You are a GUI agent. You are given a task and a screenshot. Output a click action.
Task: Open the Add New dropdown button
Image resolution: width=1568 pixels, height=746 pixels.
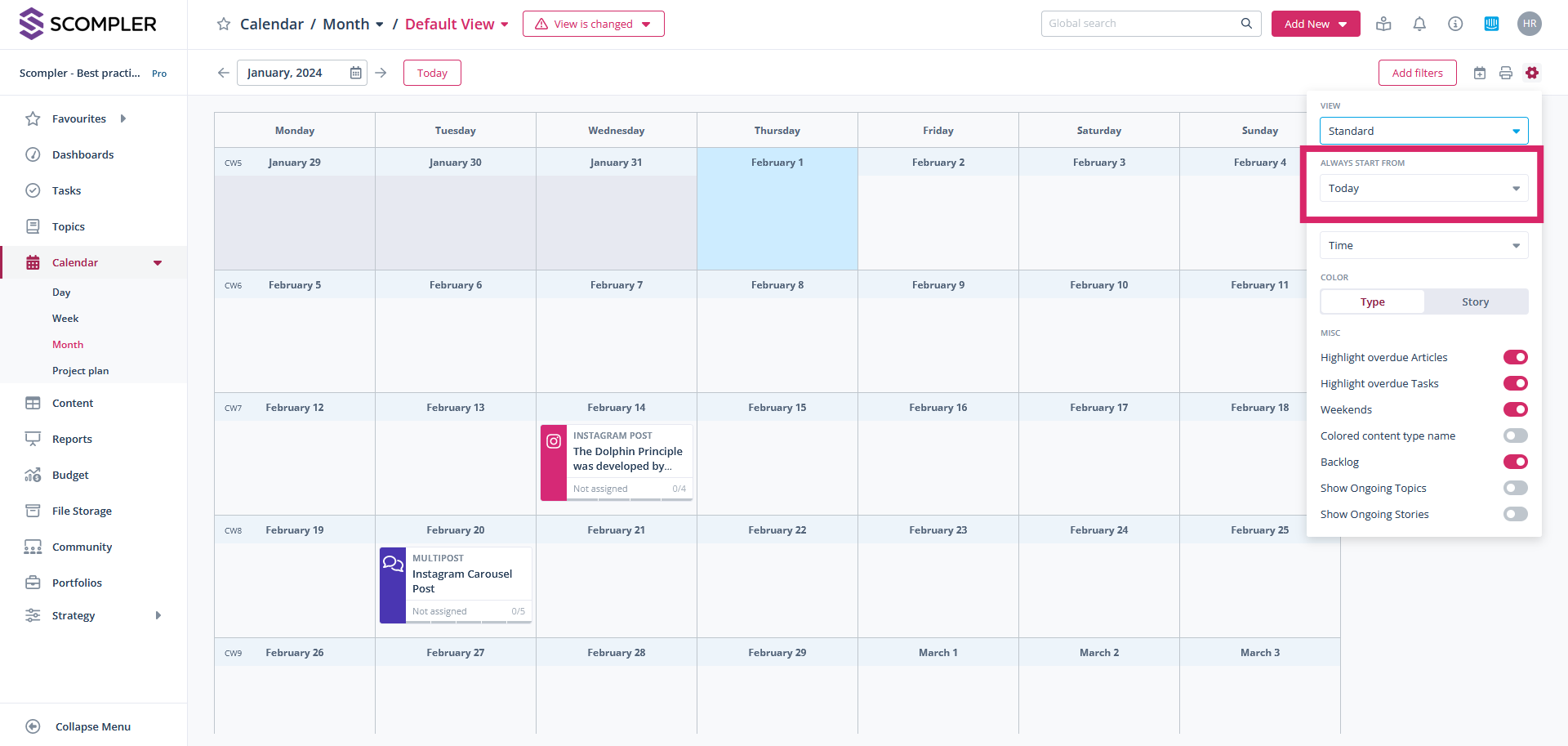[1315, 24]
